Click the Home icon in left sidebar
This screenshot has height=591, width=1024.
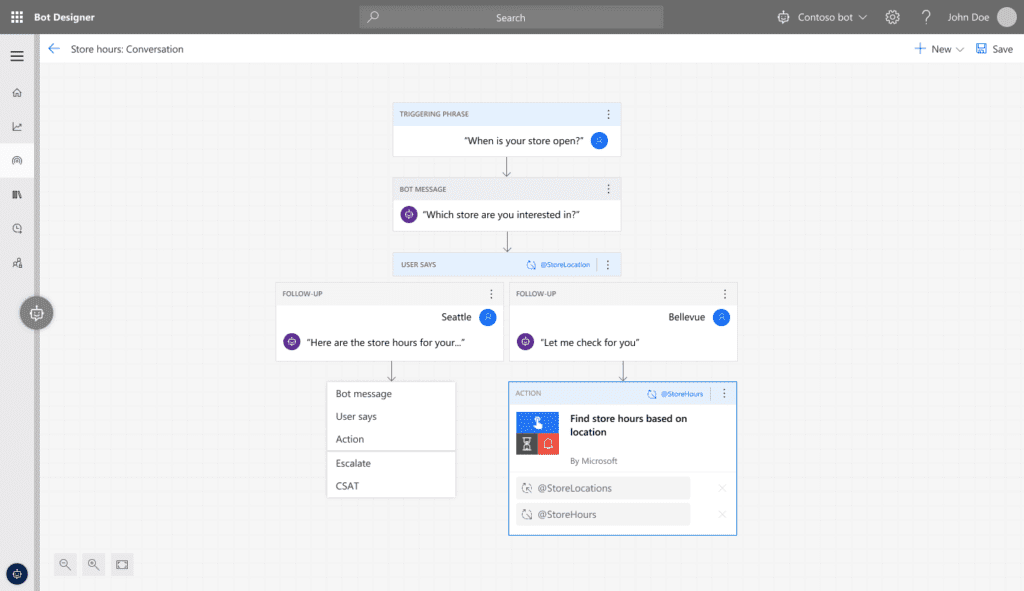point(17,93)
